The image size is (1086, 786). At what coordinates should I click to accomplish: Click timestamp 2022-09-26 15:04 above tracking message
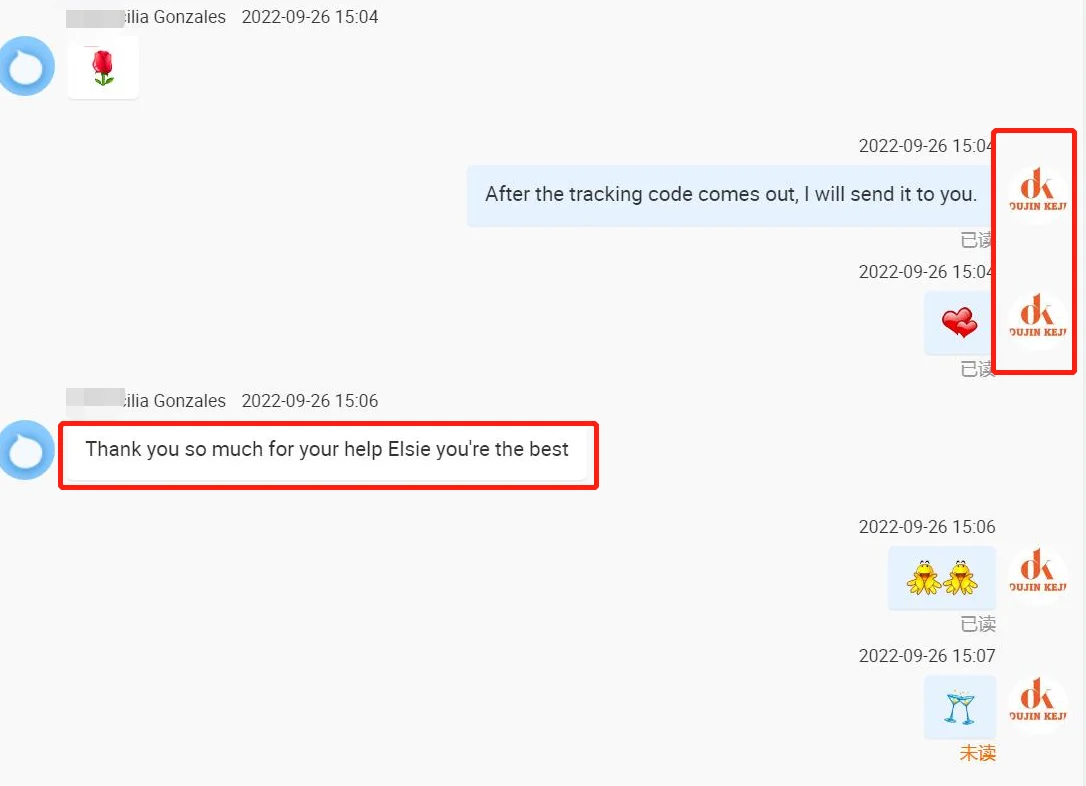[x=927, y=146]
